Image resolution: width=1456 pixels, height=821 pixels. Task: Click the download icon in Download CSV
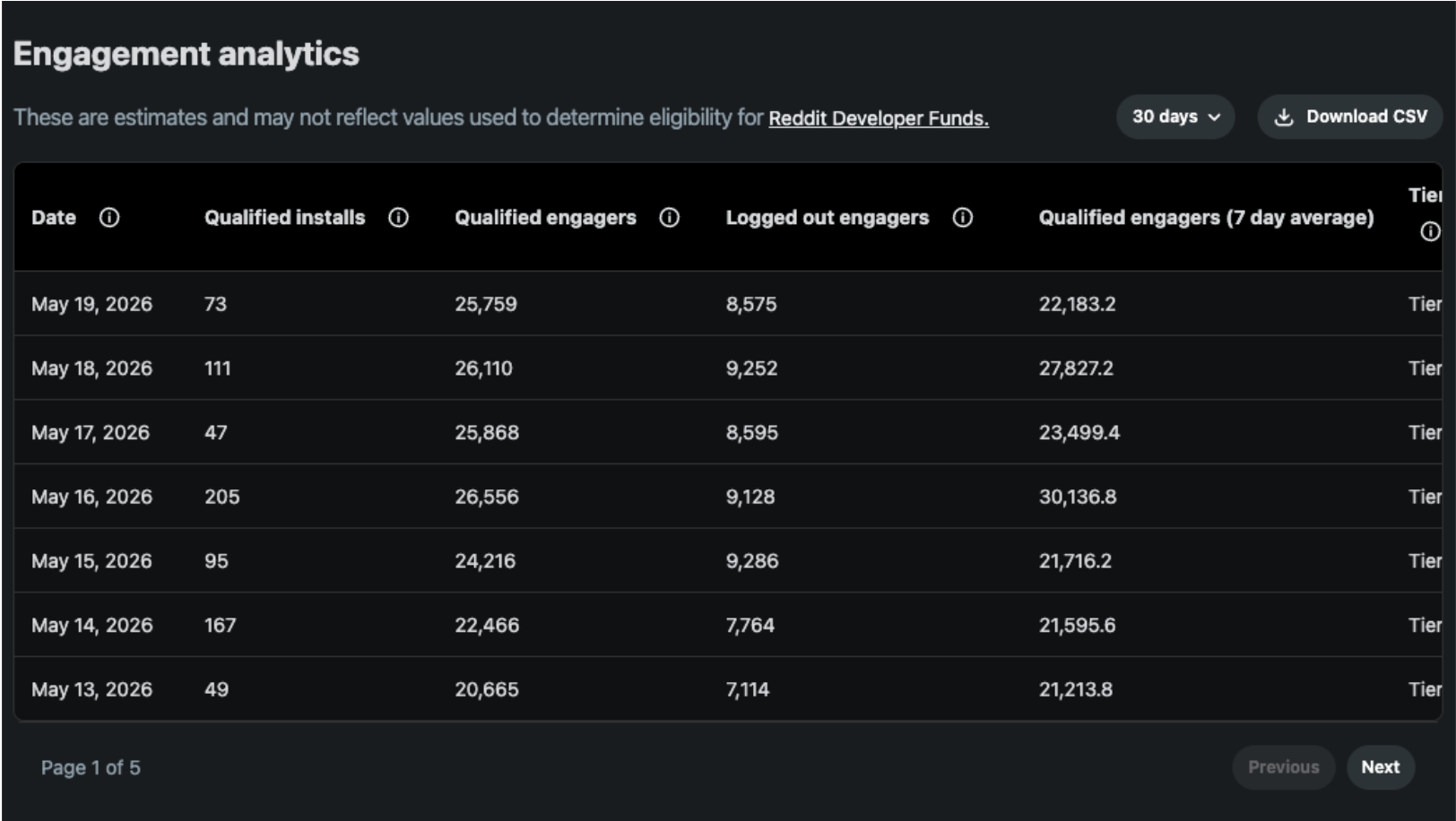[x=1284, y=117]
